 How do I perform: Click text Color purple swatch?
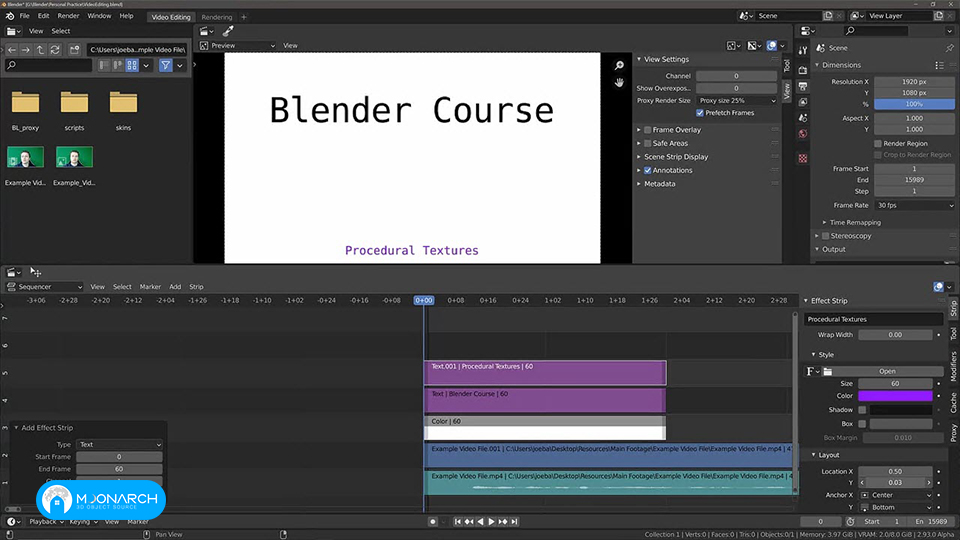click(895, 396)
